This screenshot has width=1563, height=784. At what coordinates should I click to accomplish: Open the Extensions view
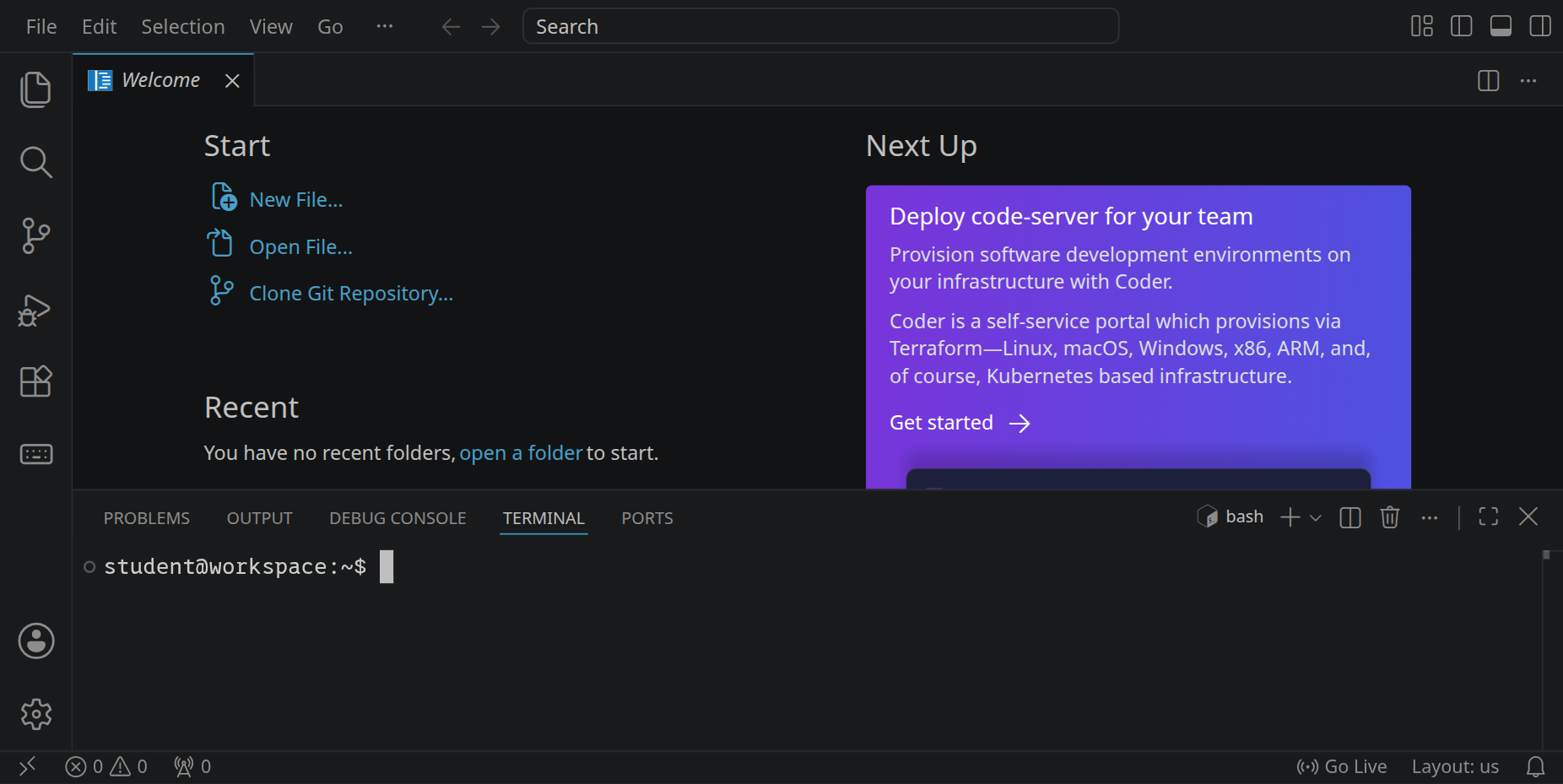[35, 381]
